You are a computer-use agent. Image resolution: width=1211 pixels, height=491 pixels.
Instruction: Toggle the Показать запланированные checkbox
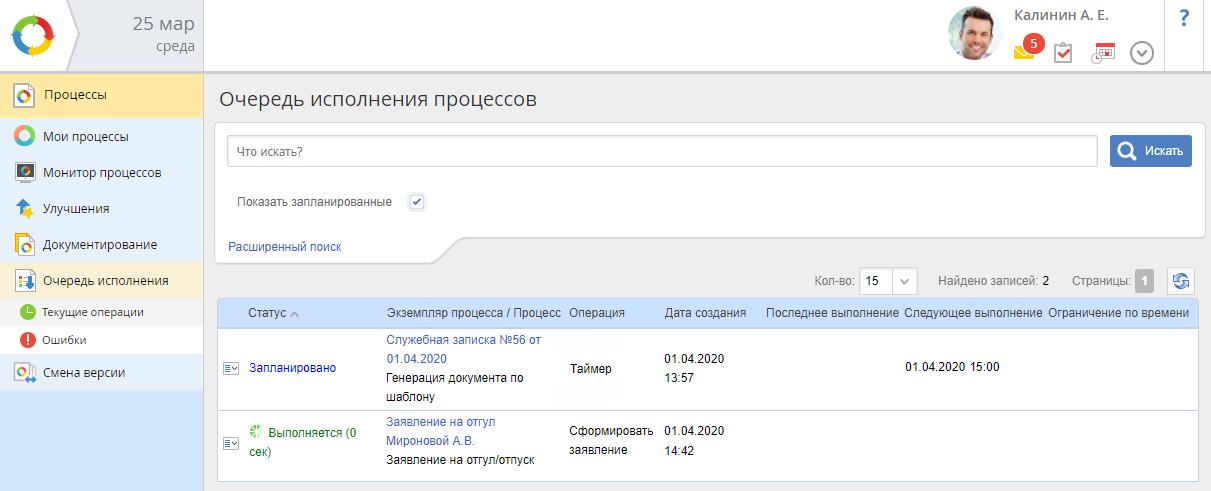point(417,202)
